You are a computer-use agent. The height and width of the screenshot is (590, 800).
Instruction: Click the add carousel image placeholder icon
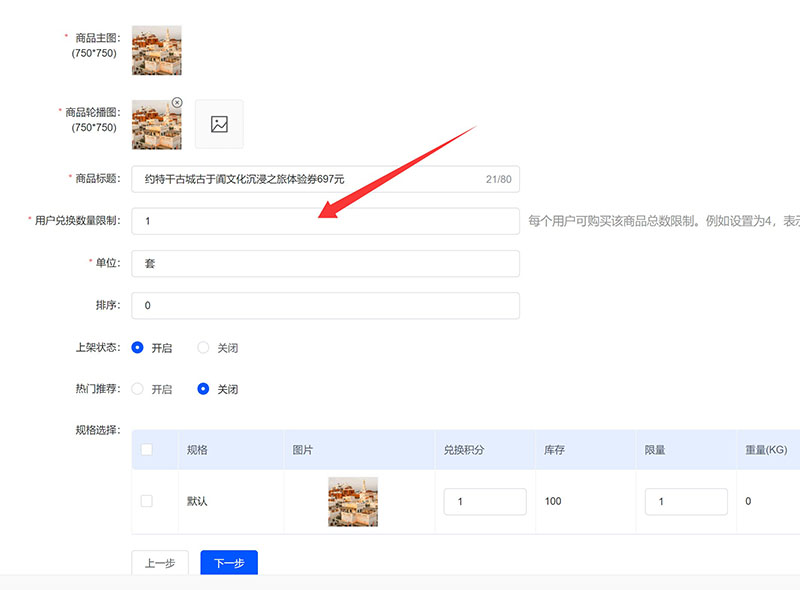click(219, 124)
